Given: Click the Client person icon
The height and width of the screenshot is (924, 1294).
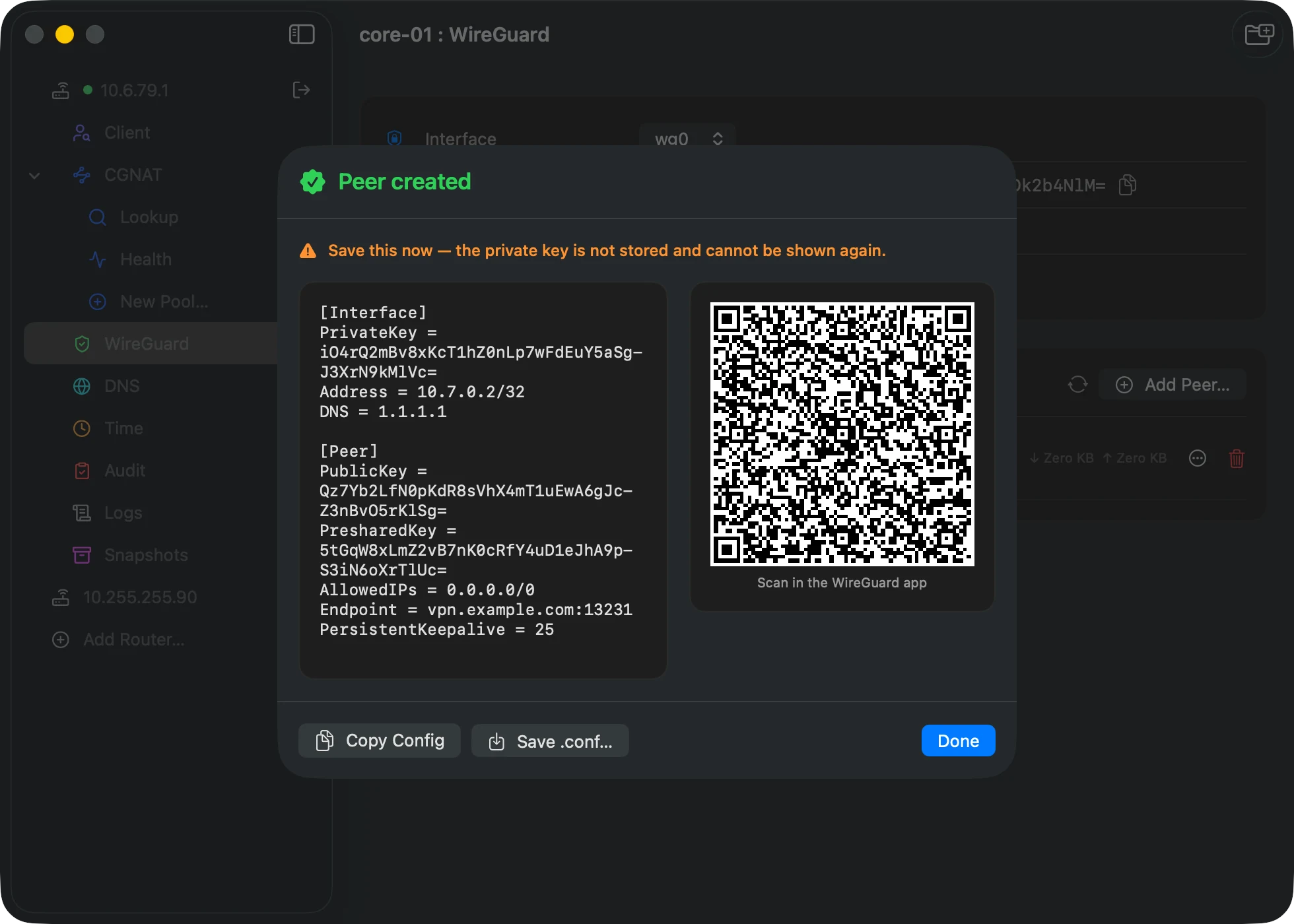Looking at the screenshot, I should click(81, 133).
